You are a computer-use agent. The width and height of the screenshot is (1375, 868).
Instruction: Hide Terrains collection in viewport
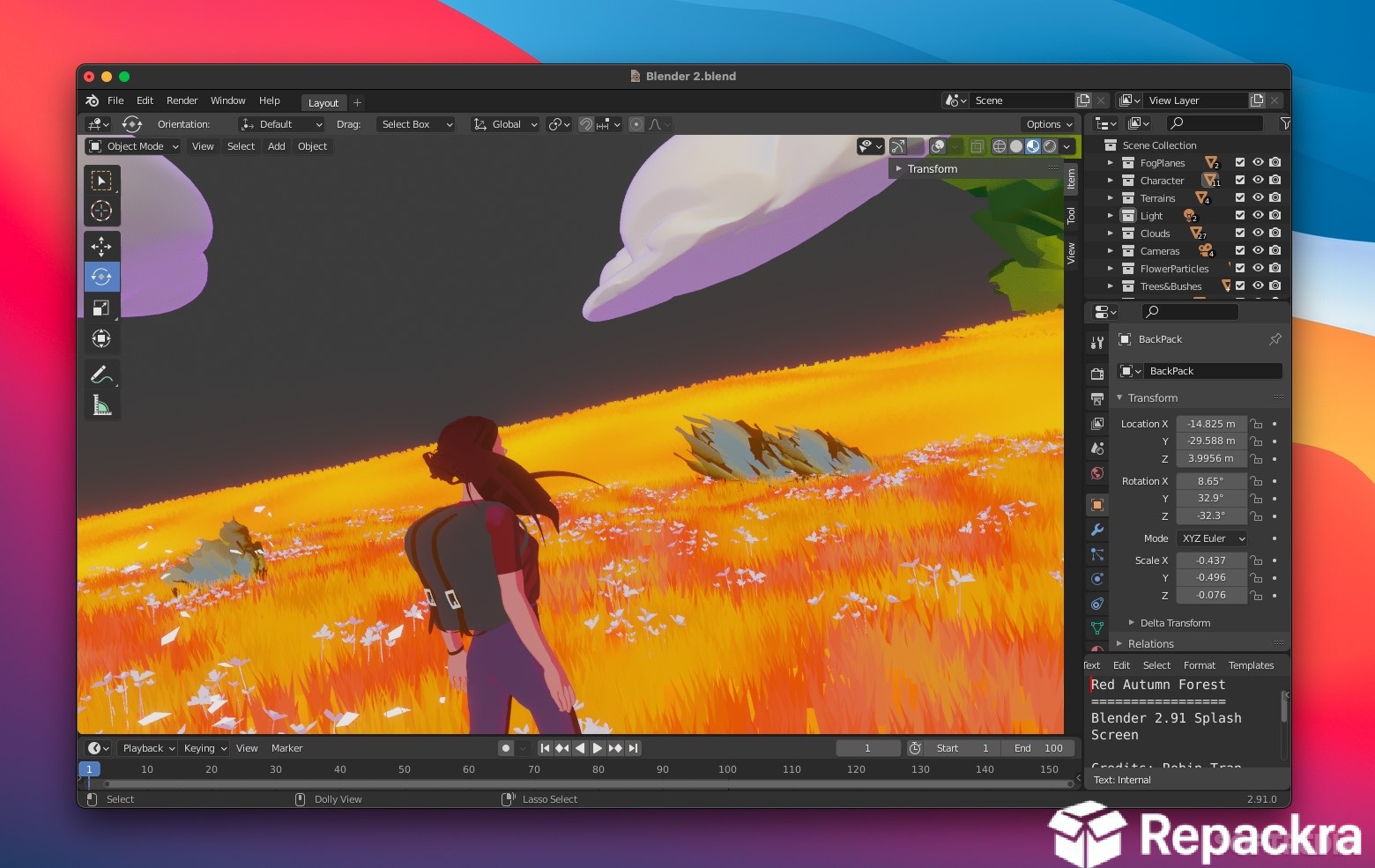pos(1258,197)
